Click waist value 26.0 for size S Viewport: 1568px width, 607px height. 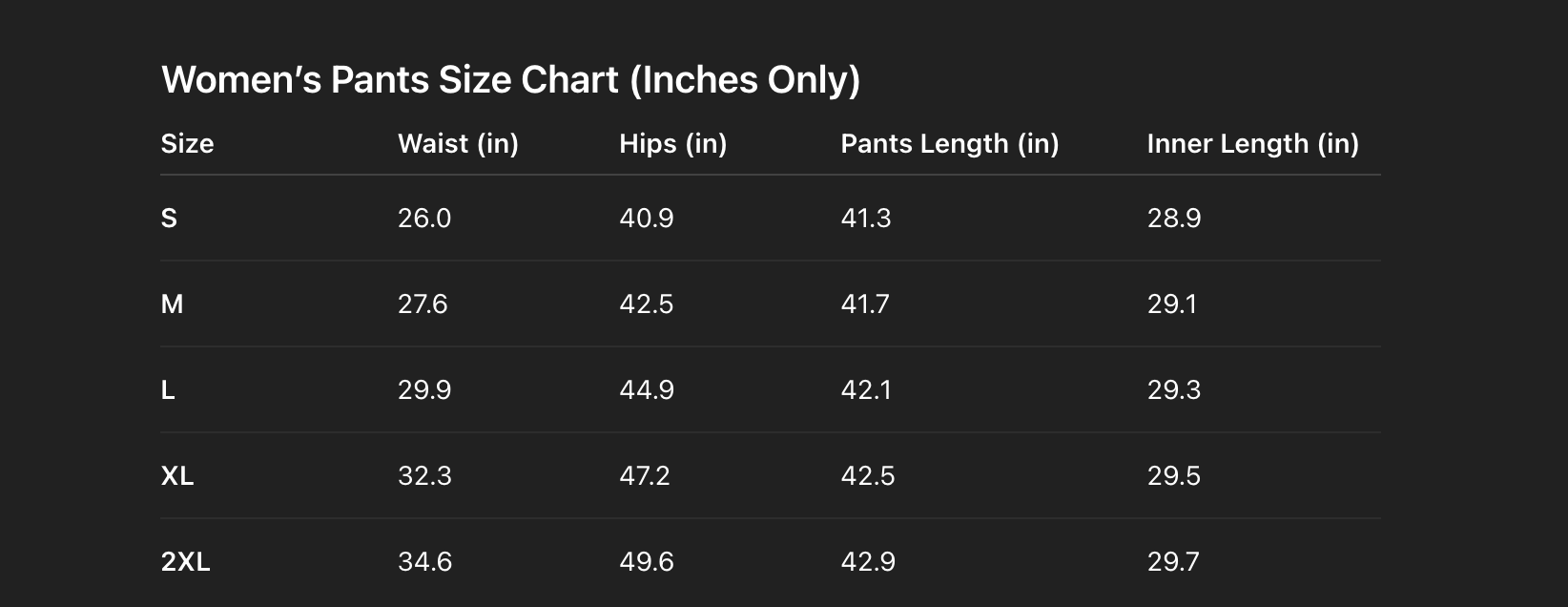[424, 219]
